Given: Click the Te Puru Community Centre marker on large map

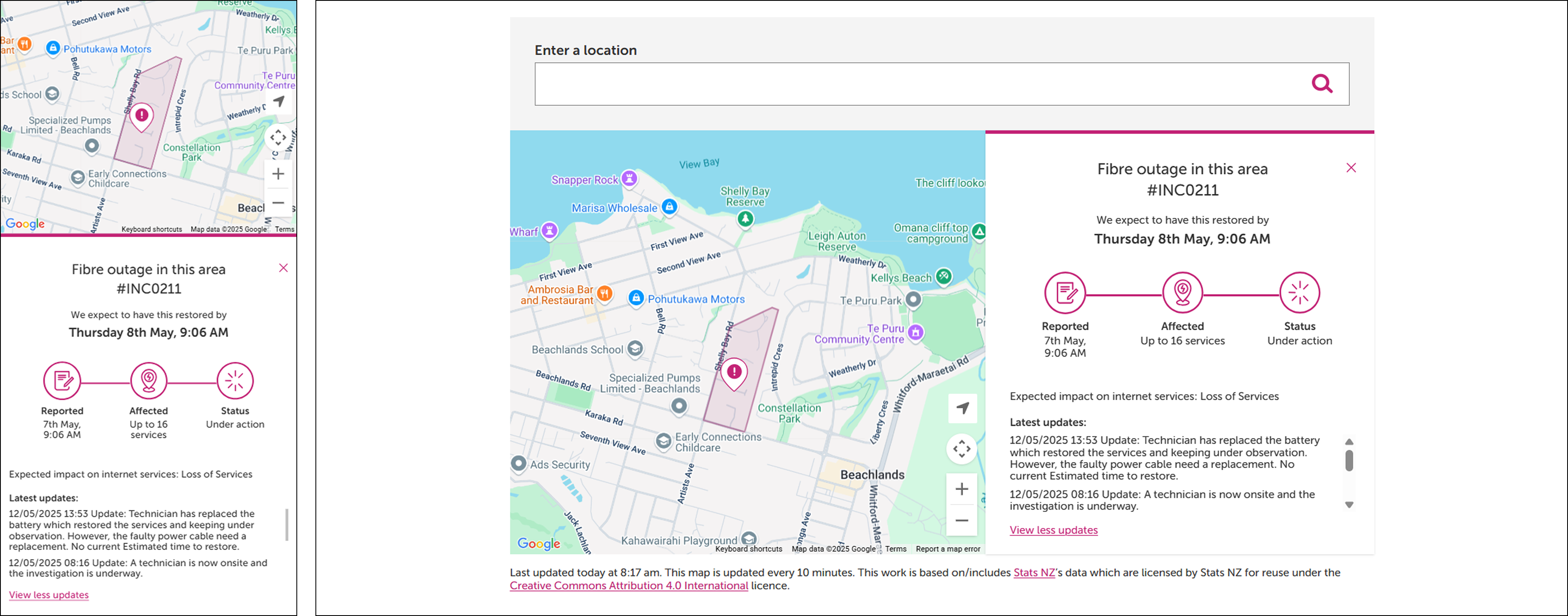Looking at the screenshot, I should coord(915,332).
